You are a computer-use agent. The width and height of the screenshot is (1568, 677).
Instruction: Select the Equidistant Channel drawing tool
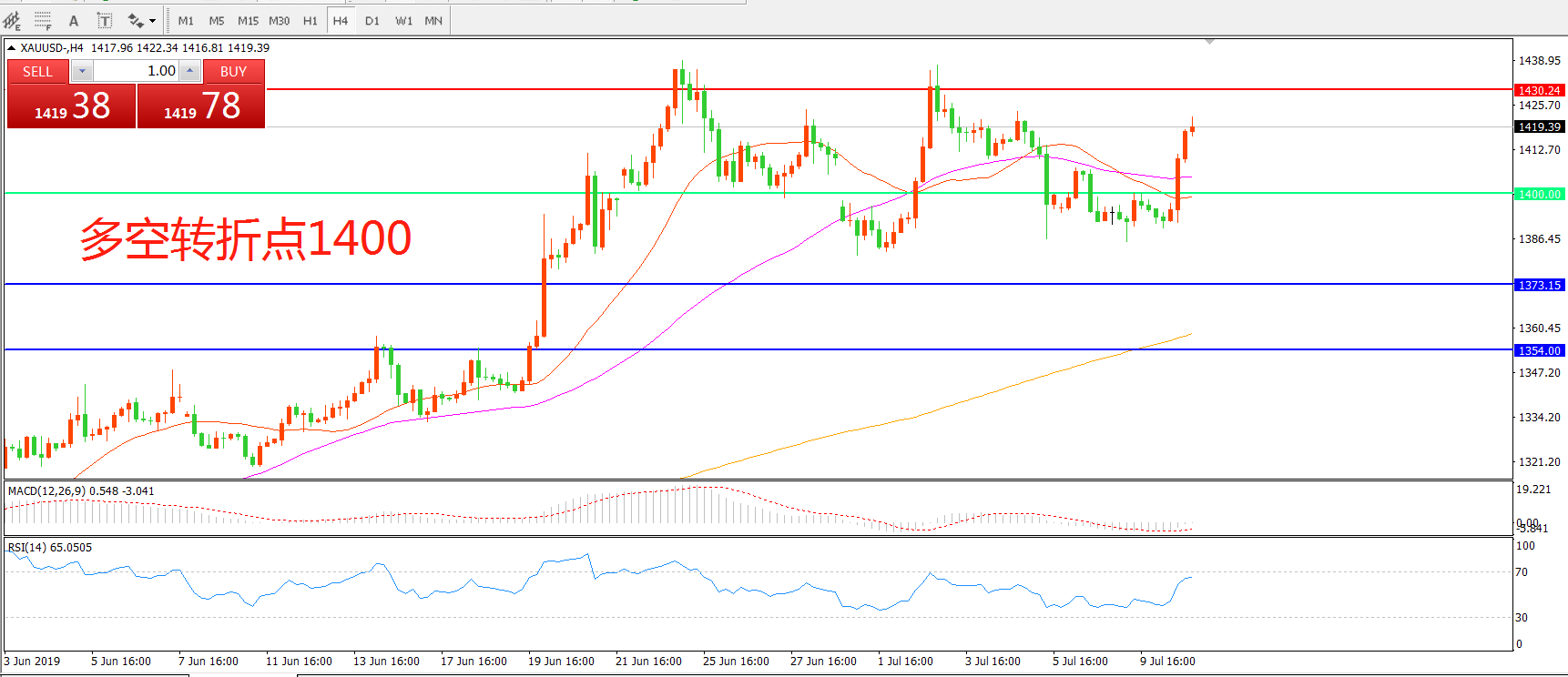point(12,20)
